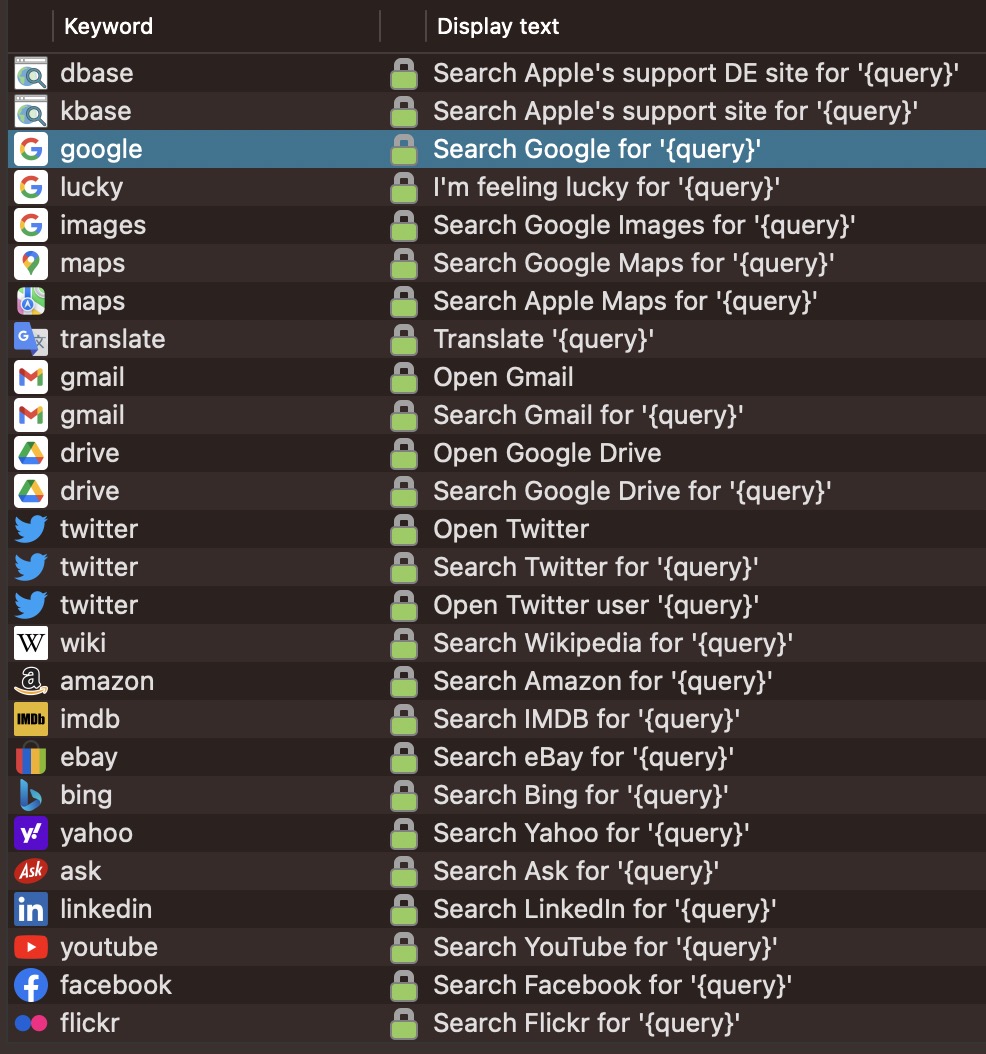Click the Ask logo icon
Screen dimensions: 986x1054
[31, 870]
